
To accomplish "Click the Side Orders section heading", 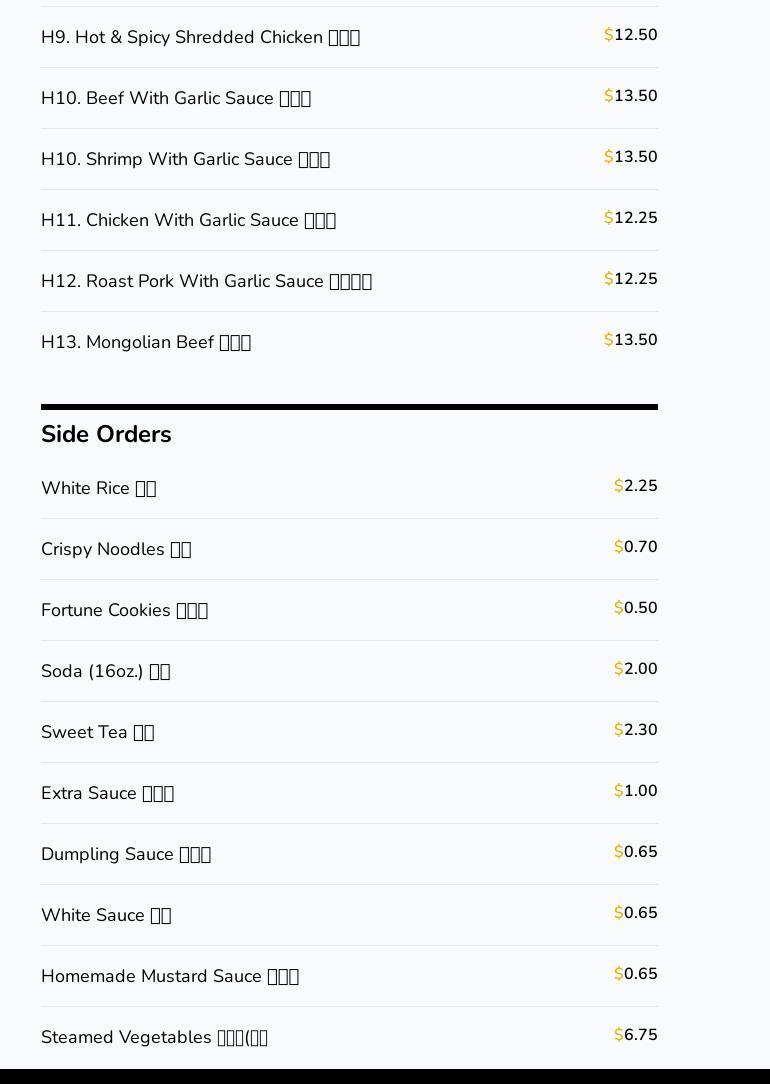I will coord(106,434).
